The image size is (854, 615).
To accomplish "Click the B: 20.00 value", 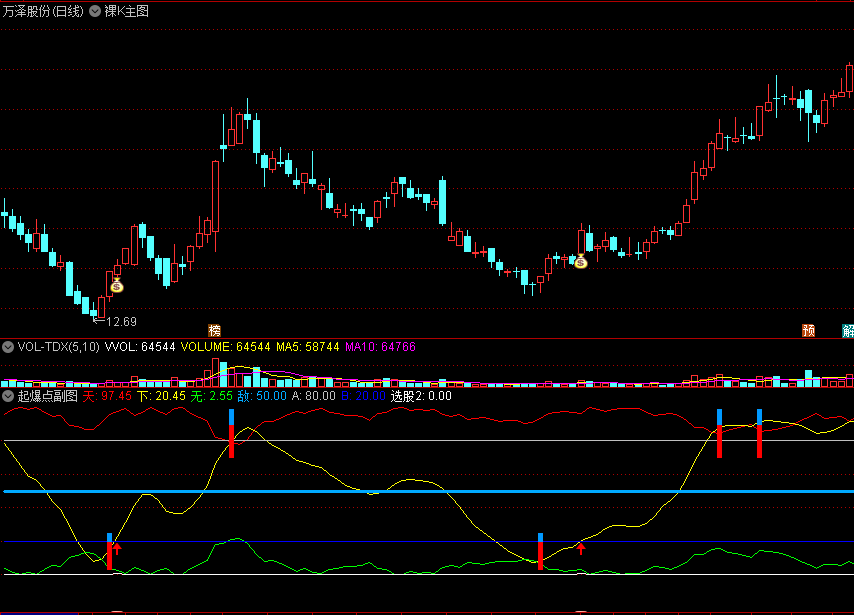I will 363,396.
